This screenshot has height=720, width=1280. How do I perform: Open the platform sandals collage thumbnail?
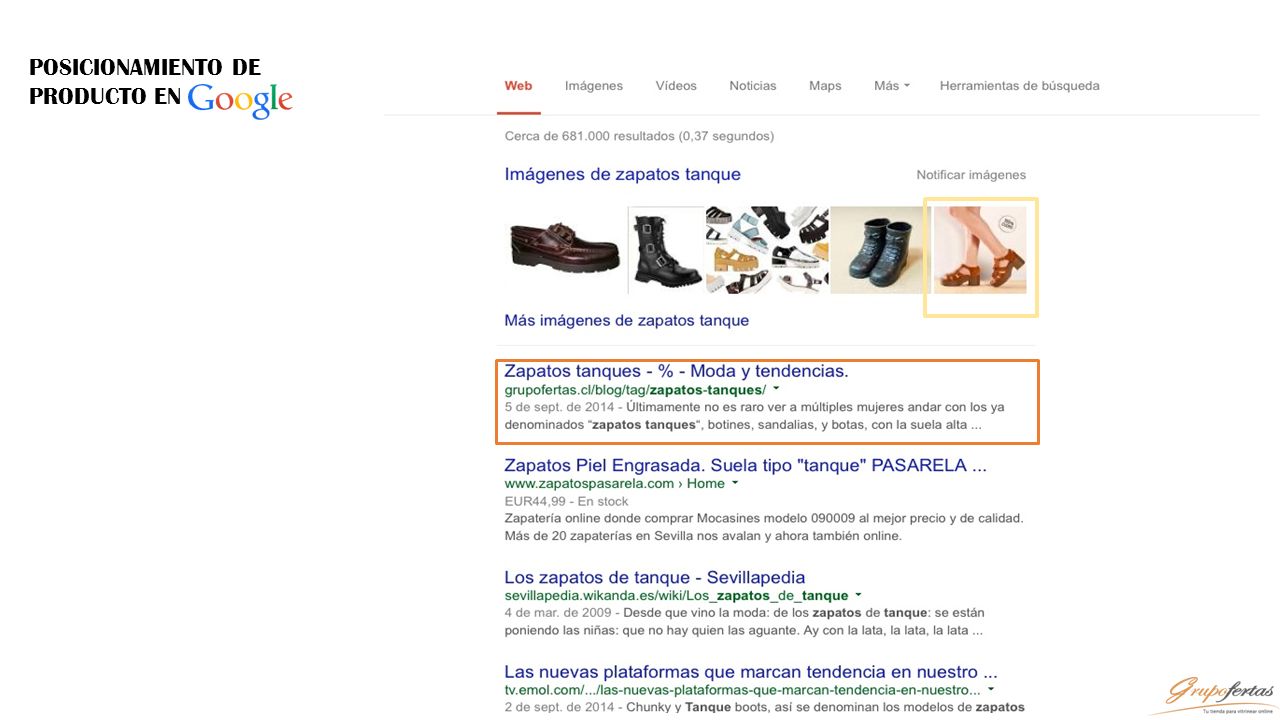767,250
